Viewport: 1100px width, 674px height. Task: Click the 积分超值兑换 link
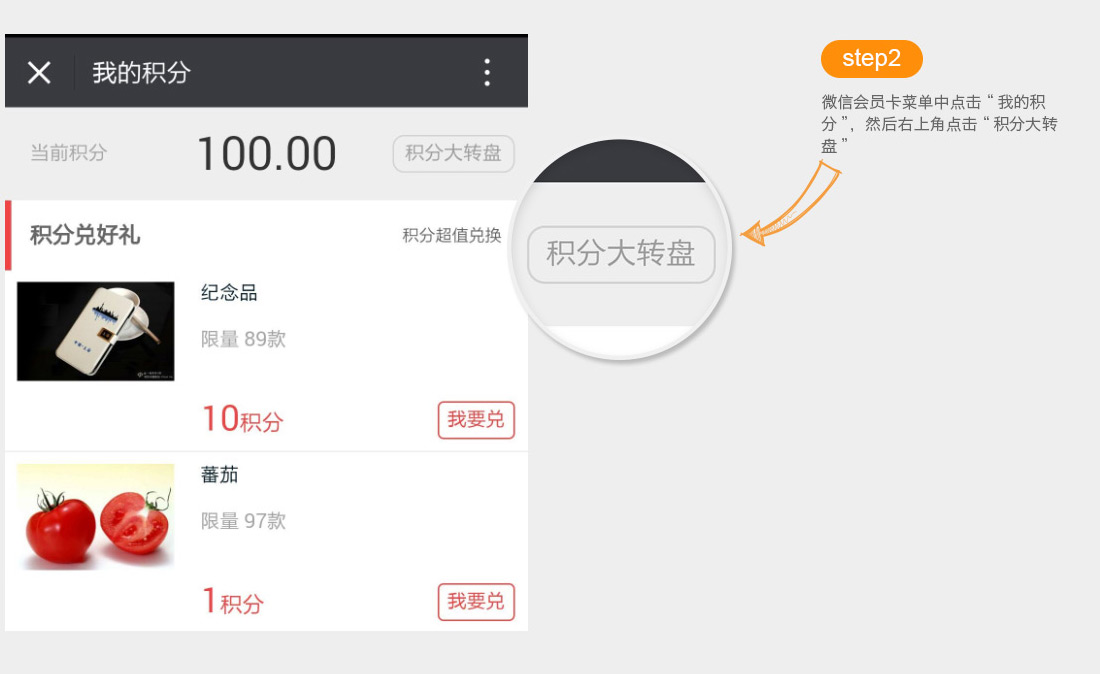452,236
